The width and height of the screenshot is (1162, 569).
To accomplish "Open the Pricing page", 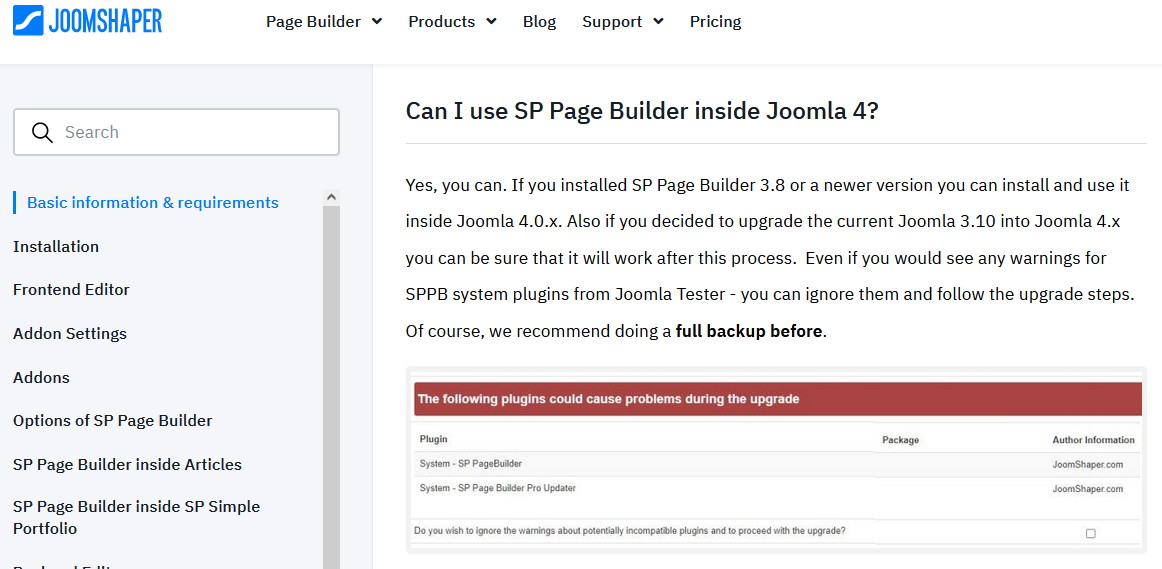I will coord(715,21).
